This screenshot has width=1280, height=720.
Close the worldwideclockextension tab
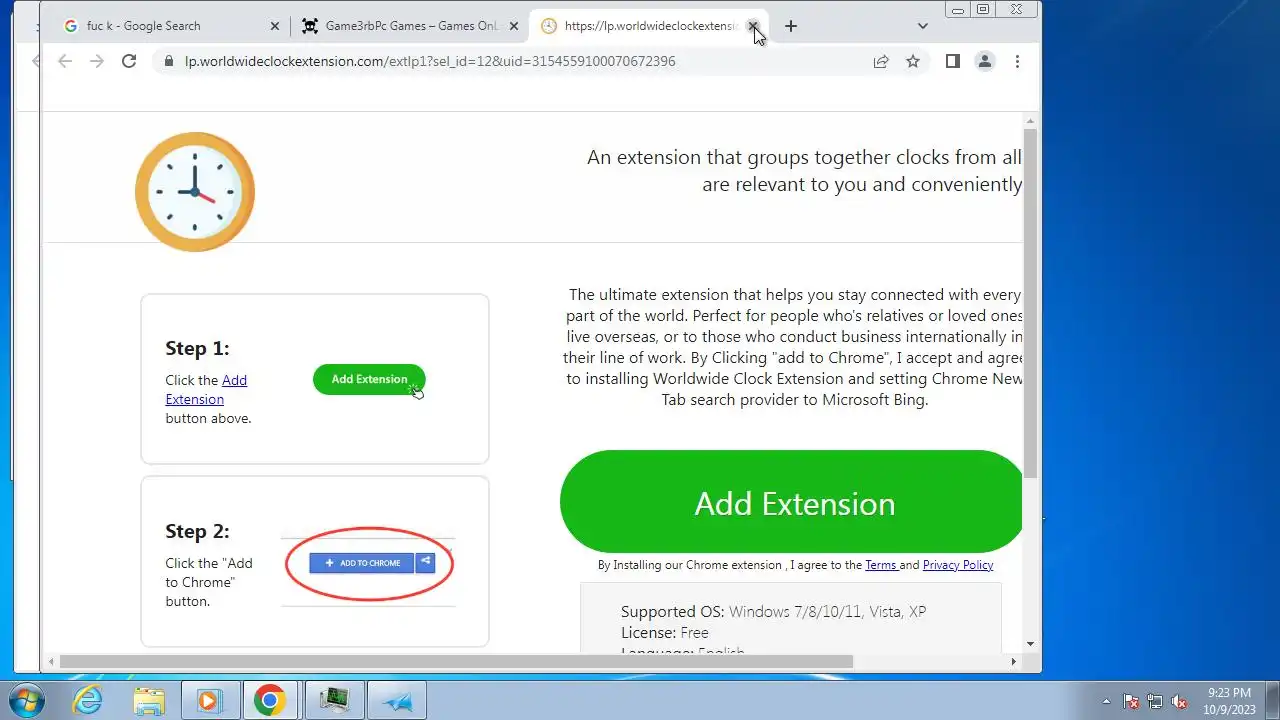tap(753, 26)
